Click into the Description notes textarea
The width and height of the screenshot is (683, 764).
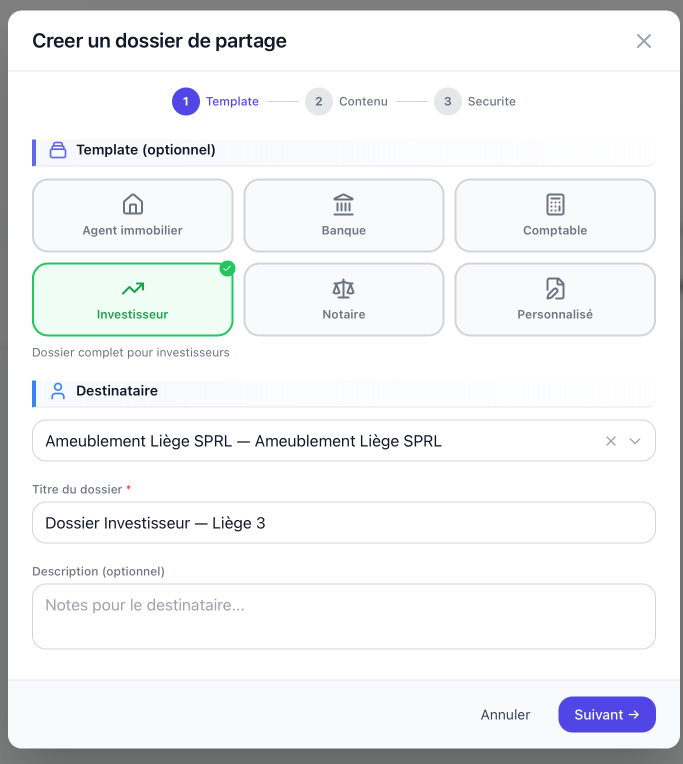tap(344, 616)
